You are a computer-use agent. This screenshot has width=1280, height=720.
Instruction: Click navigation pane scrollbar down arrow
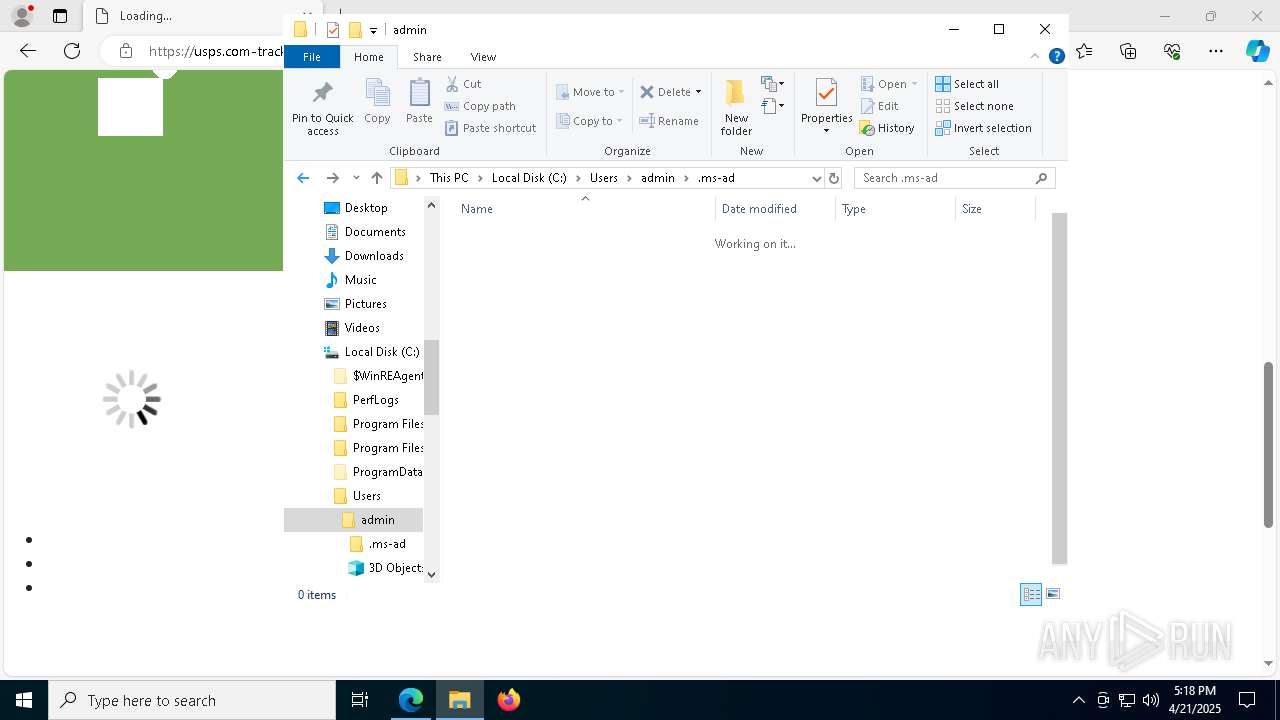coord(432,574)
